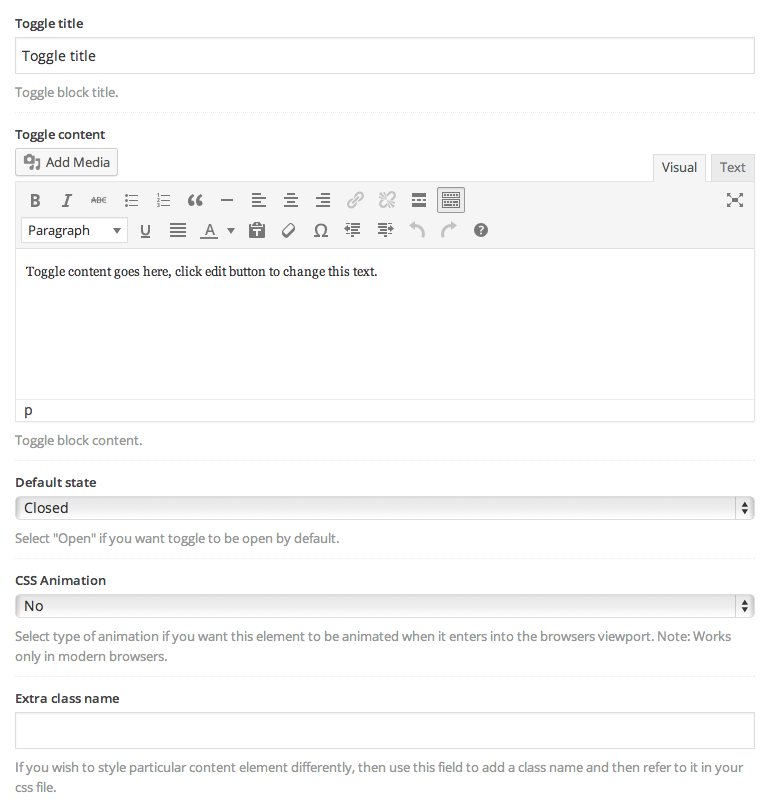The image size is (769, 810).
Task: Insert a hyperlink with the link icon
Action: pos(355,200)
